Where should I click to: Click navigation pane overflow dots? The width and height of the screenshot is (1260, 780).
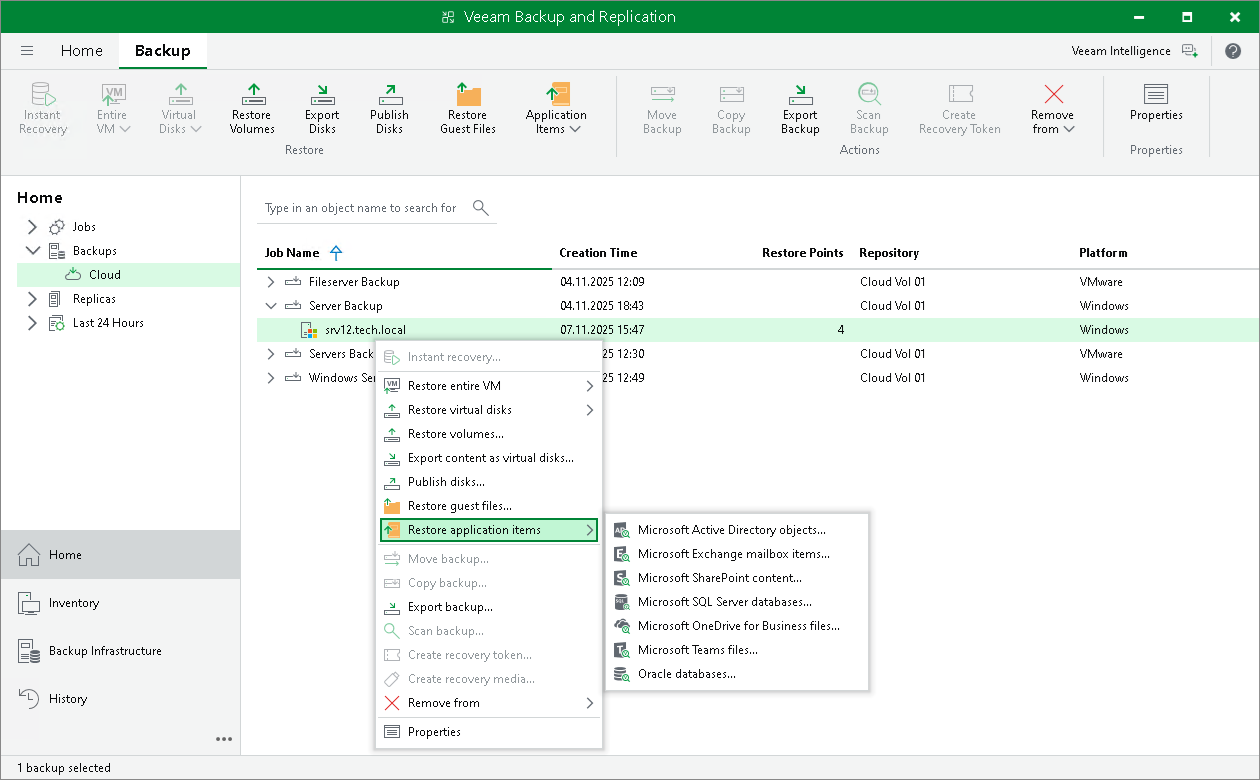[224, 739]
